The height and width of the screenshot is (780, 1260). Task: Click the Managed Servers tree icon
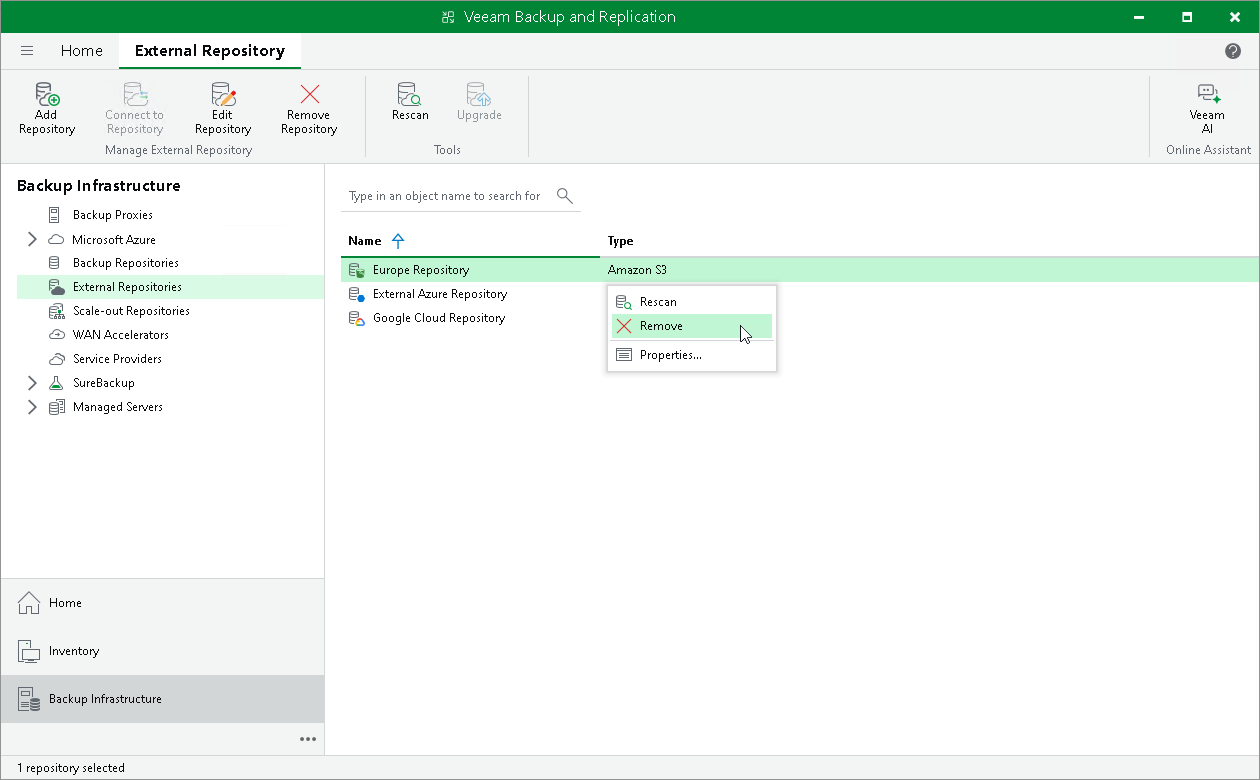[x=56, y=407]
